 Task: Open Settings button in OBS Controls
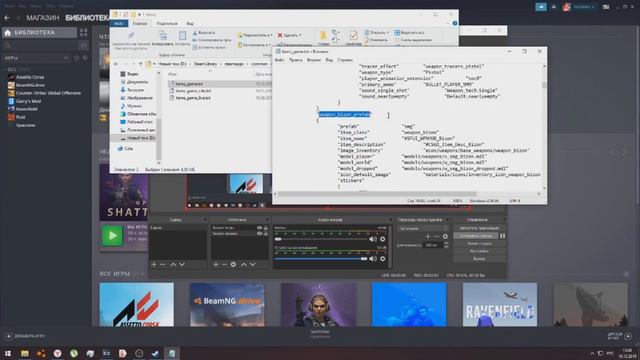pos(479,251)
